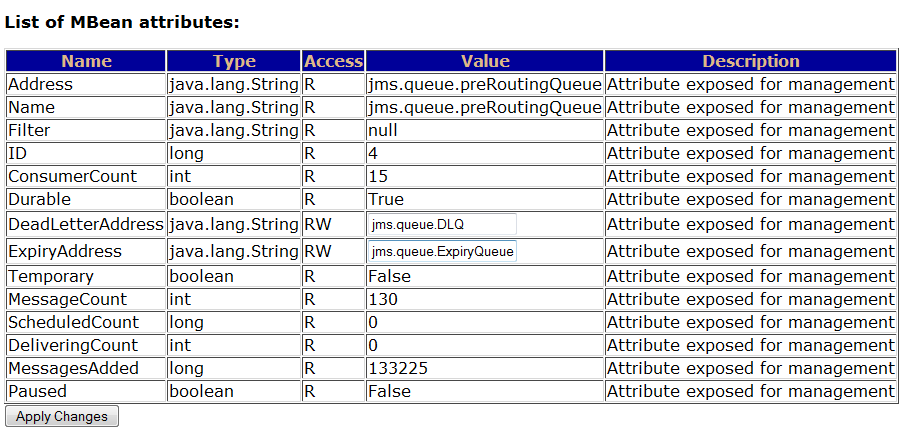
Task: Select the ConsumerCount value 15
Action: [485, 177]
